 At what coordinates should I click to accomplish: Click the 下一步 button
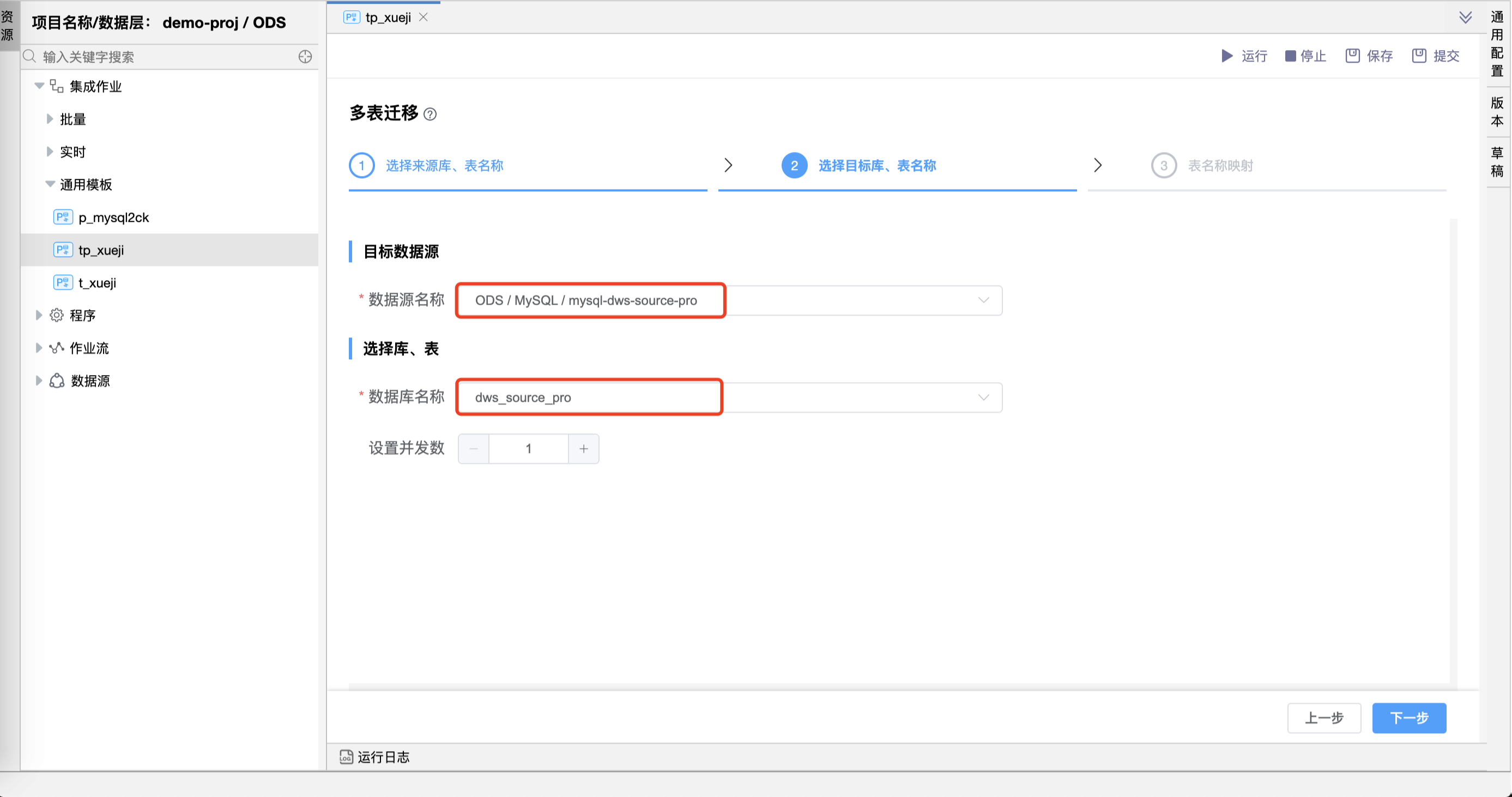1408,718
